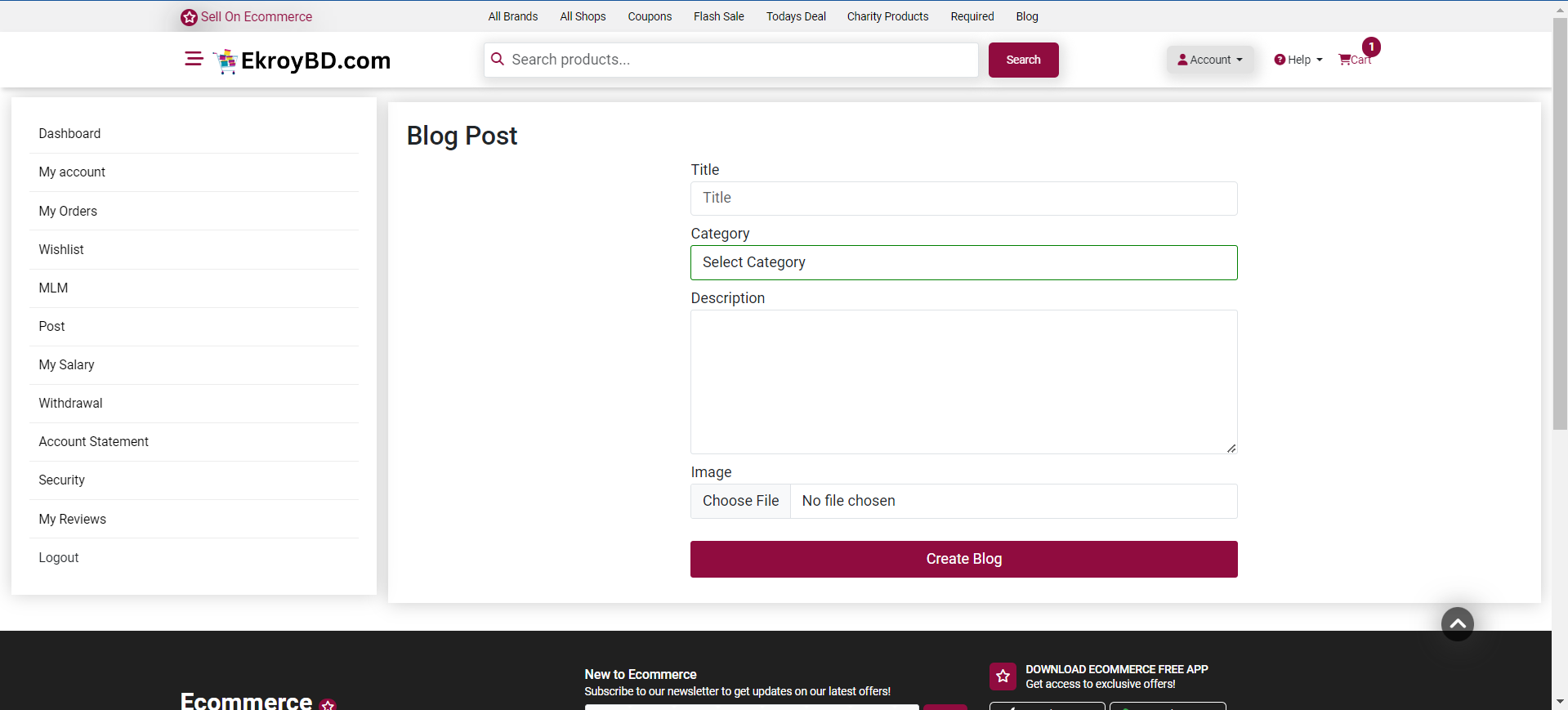Click the EkroyBD.com cart logo
Viewport: 1568px width, 710px height.
(x=225, y=61)
